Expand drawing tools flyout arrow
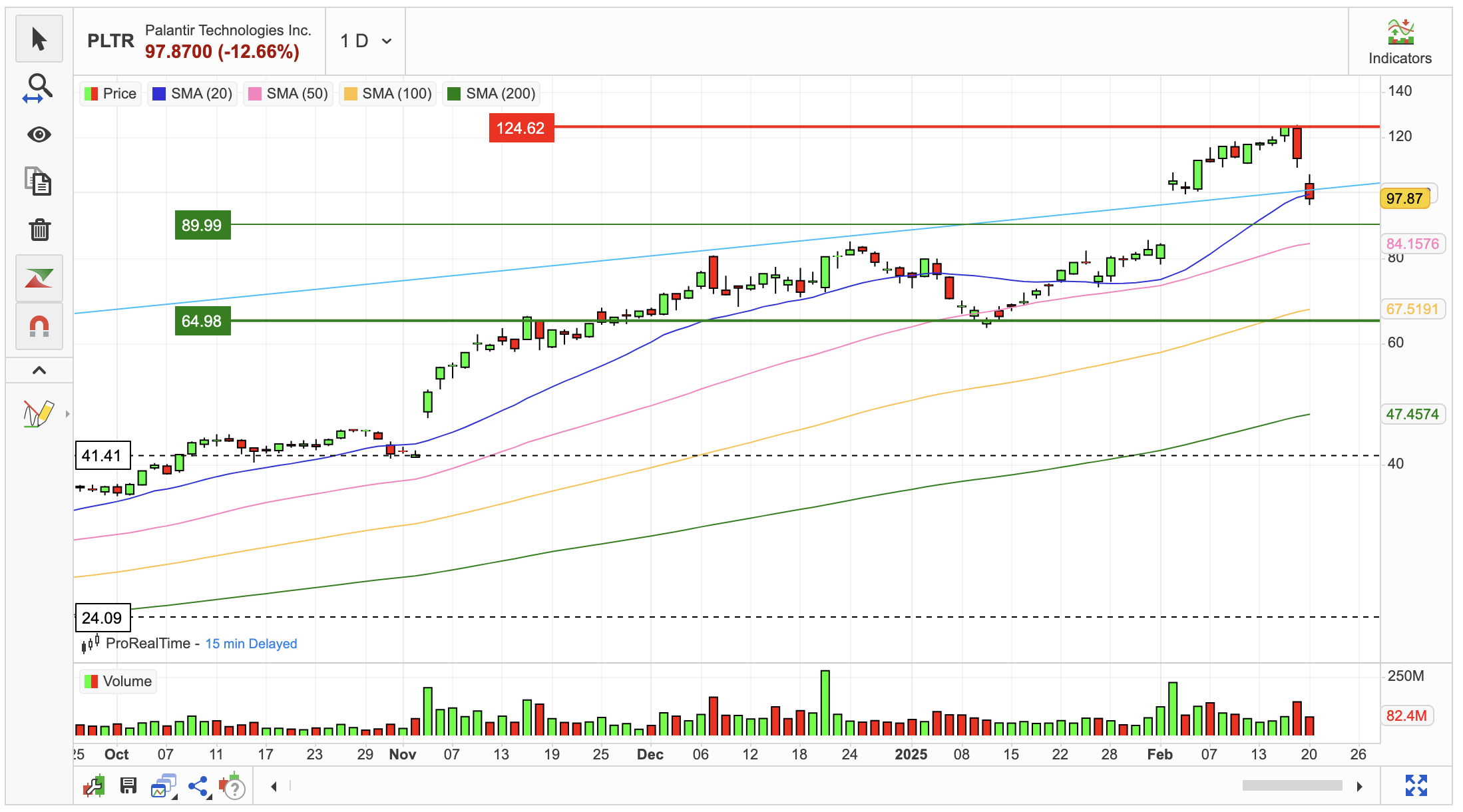 pos(67,414)
